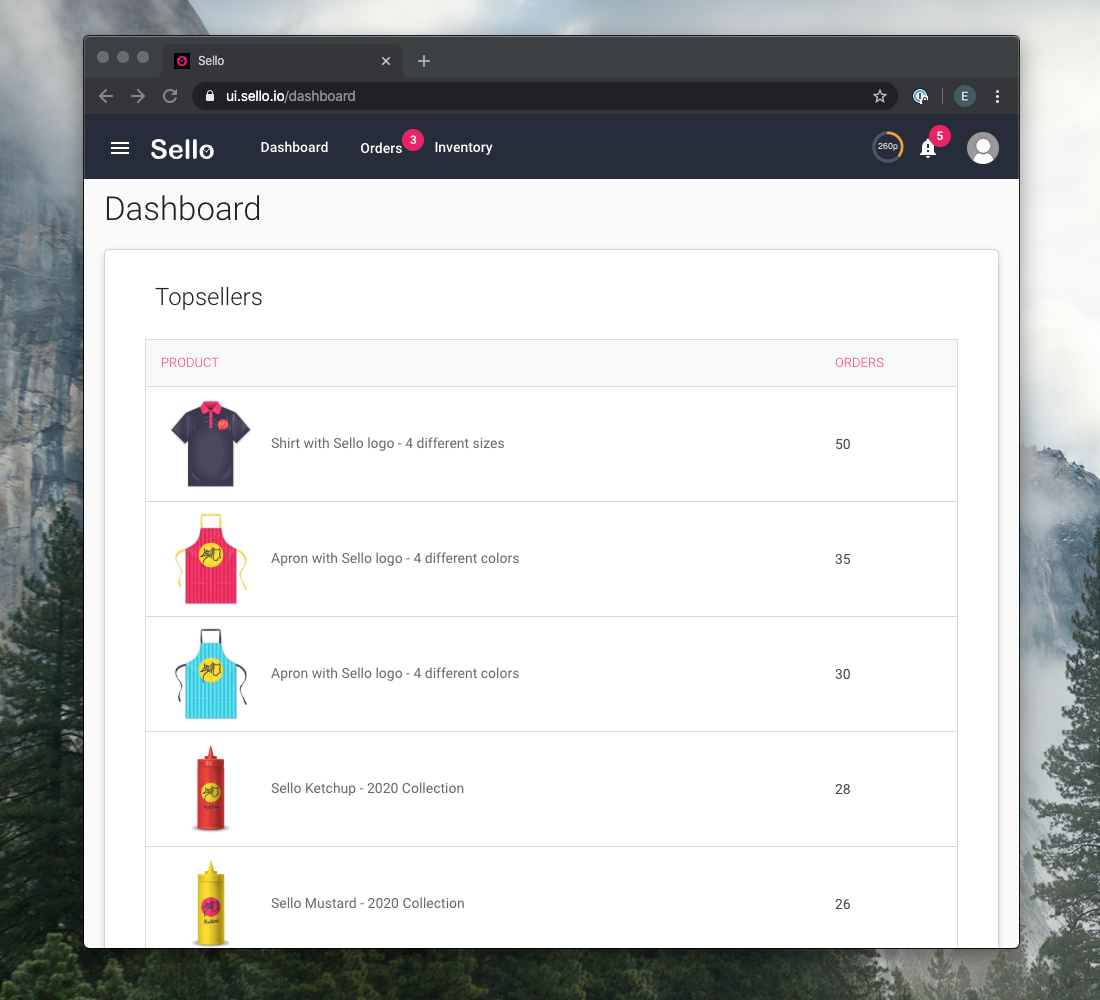Open the Chrome three-dot menu
The width and height of the screenshot is (1100, 1000).
click(x=997, y=96)
